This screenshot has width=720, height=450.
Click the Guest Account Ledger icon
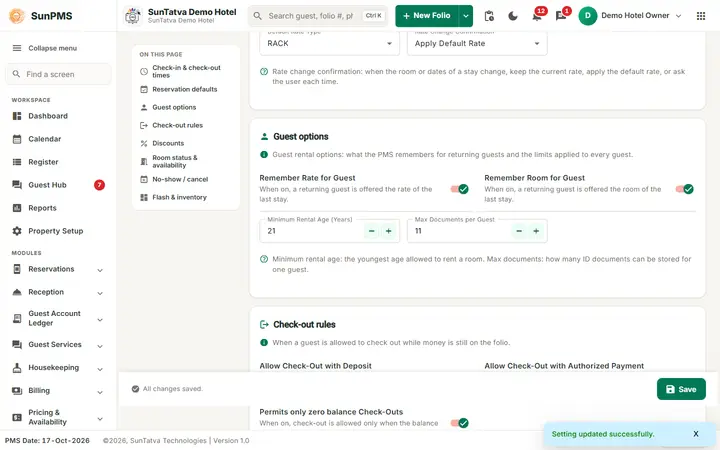point(17,318)
